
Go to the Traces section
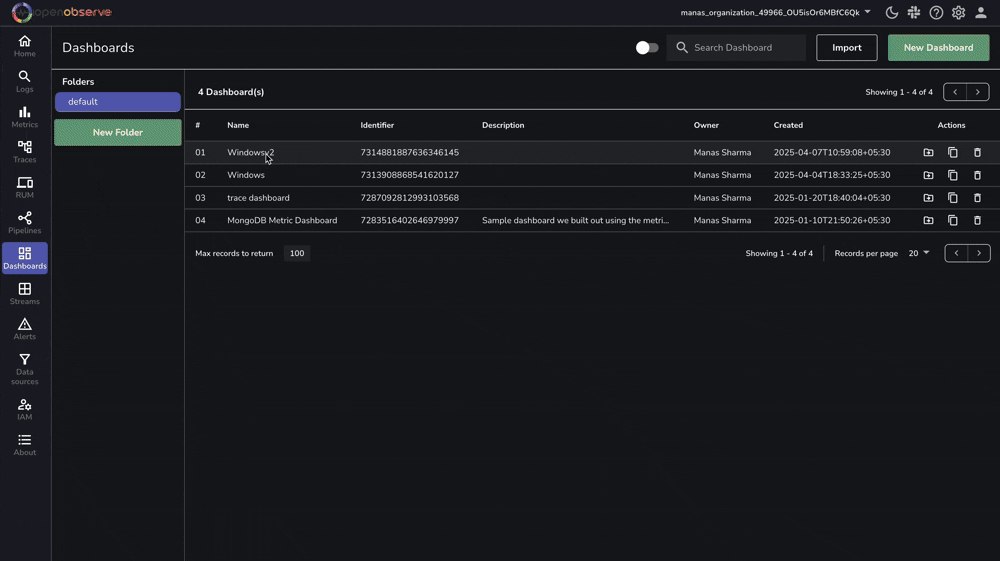click(x=25, y=152)
